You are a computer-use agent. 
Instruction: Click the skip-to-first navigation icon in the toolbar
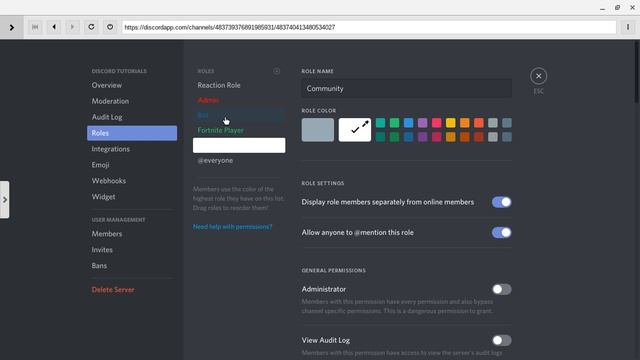click(x=35, y=27)
